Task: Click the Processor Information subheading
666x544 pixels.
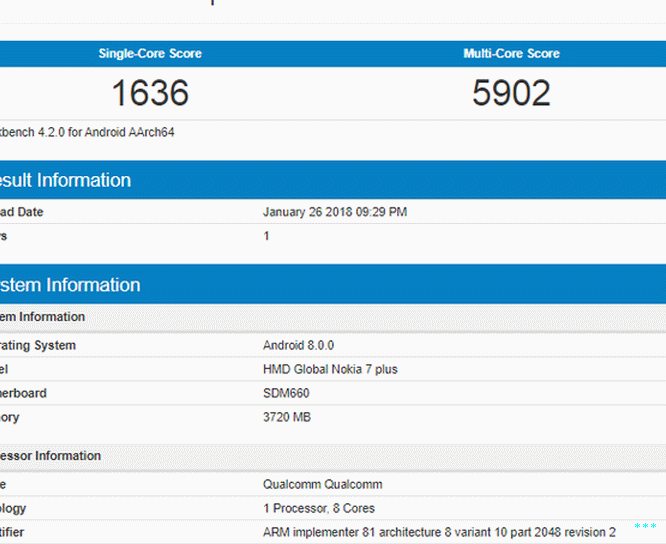Action: click(51, 456)
